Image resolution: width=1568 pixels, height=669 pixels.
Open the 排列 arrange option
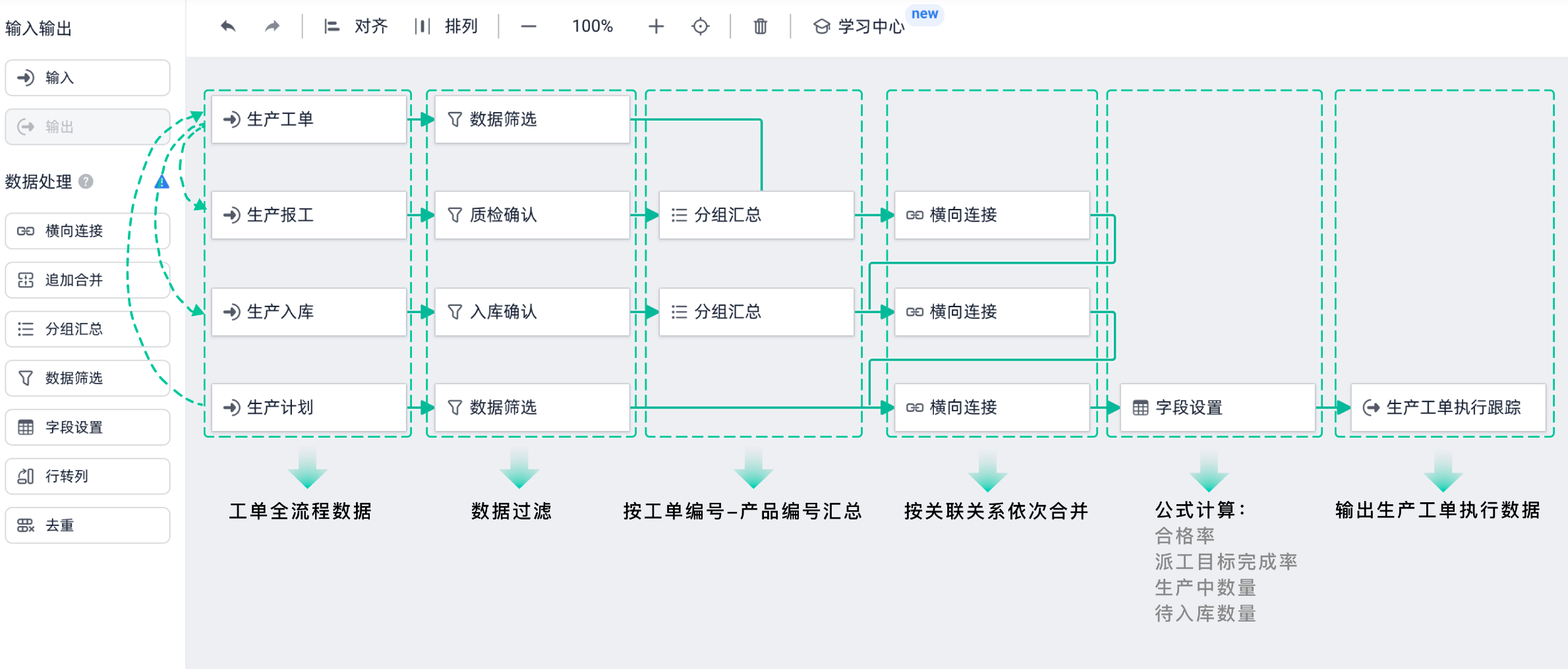click(446, 26)
